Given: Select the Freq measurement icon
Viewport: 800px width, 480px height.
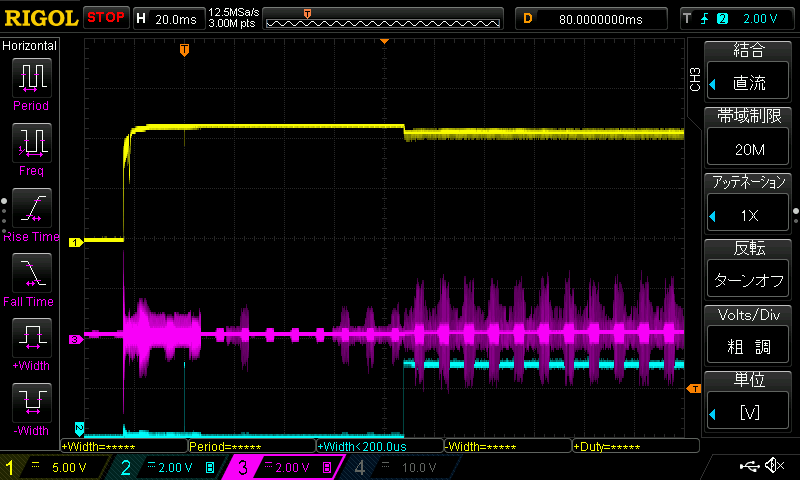Looking at the screenshot, I should pos(32,142).
